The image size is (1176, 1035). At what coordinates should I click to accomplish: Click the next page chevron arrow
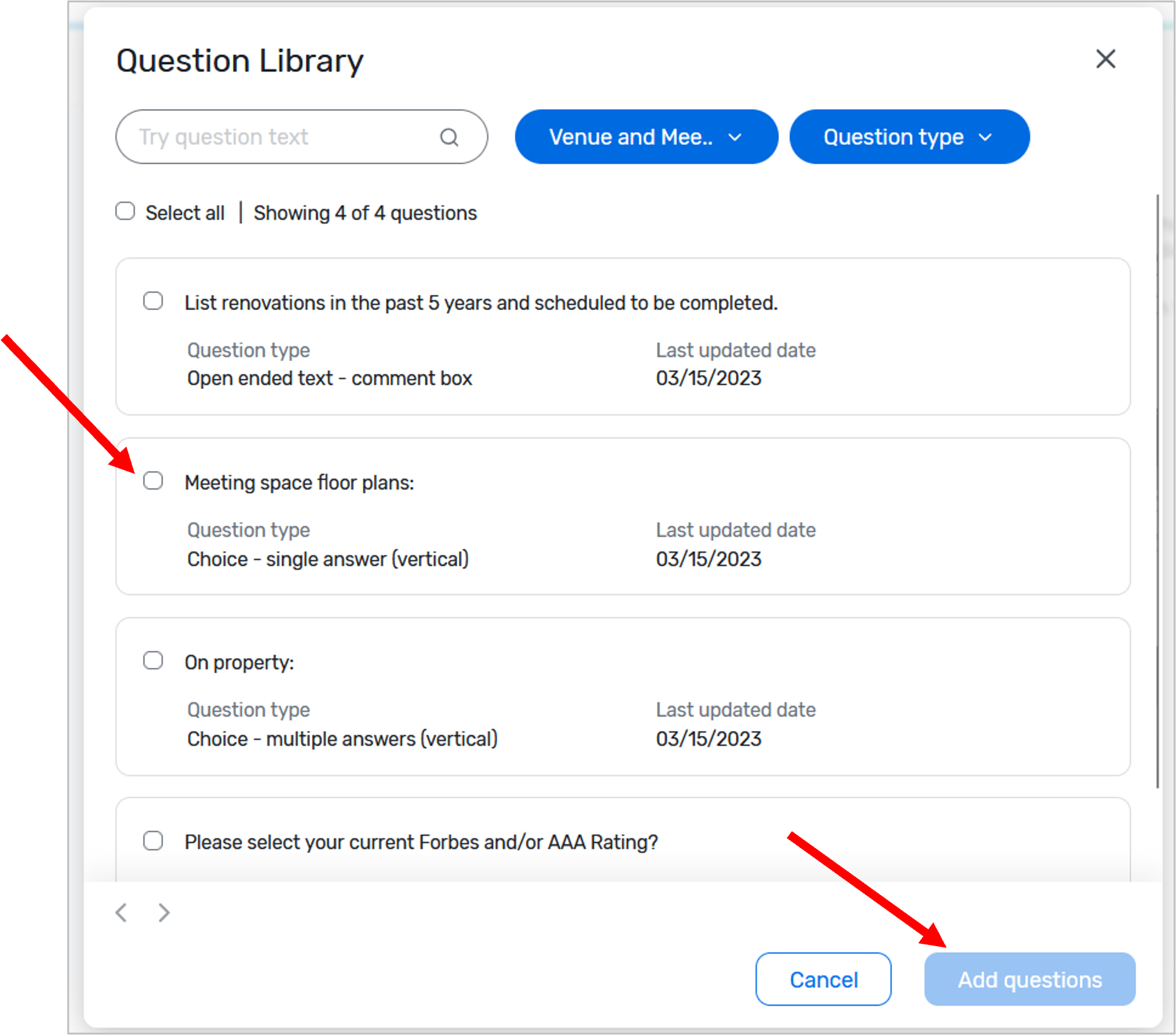click(x=162, y=912)
